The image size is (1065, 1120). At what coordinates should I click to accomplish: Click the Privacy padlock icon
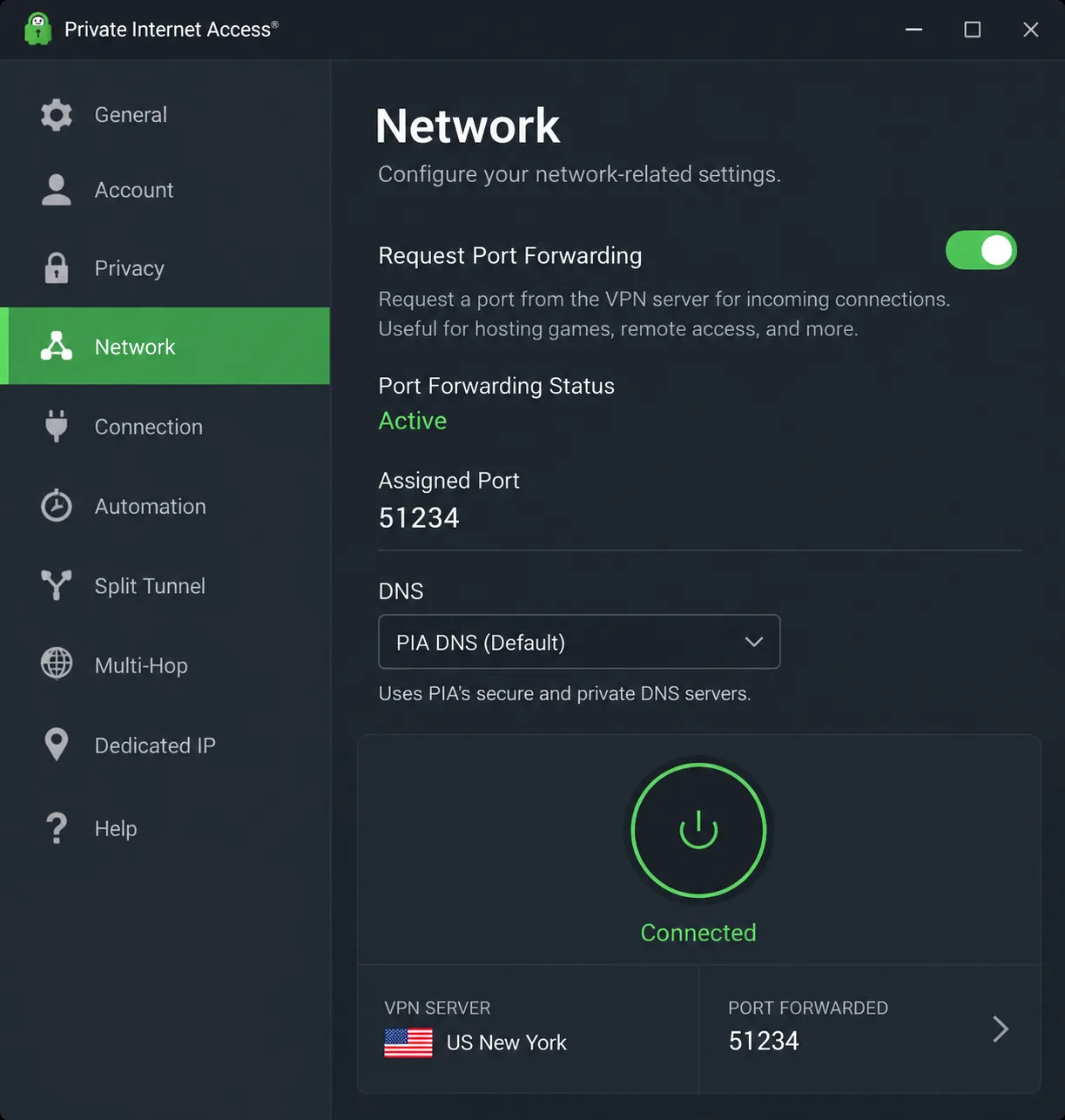click(57, 268)
